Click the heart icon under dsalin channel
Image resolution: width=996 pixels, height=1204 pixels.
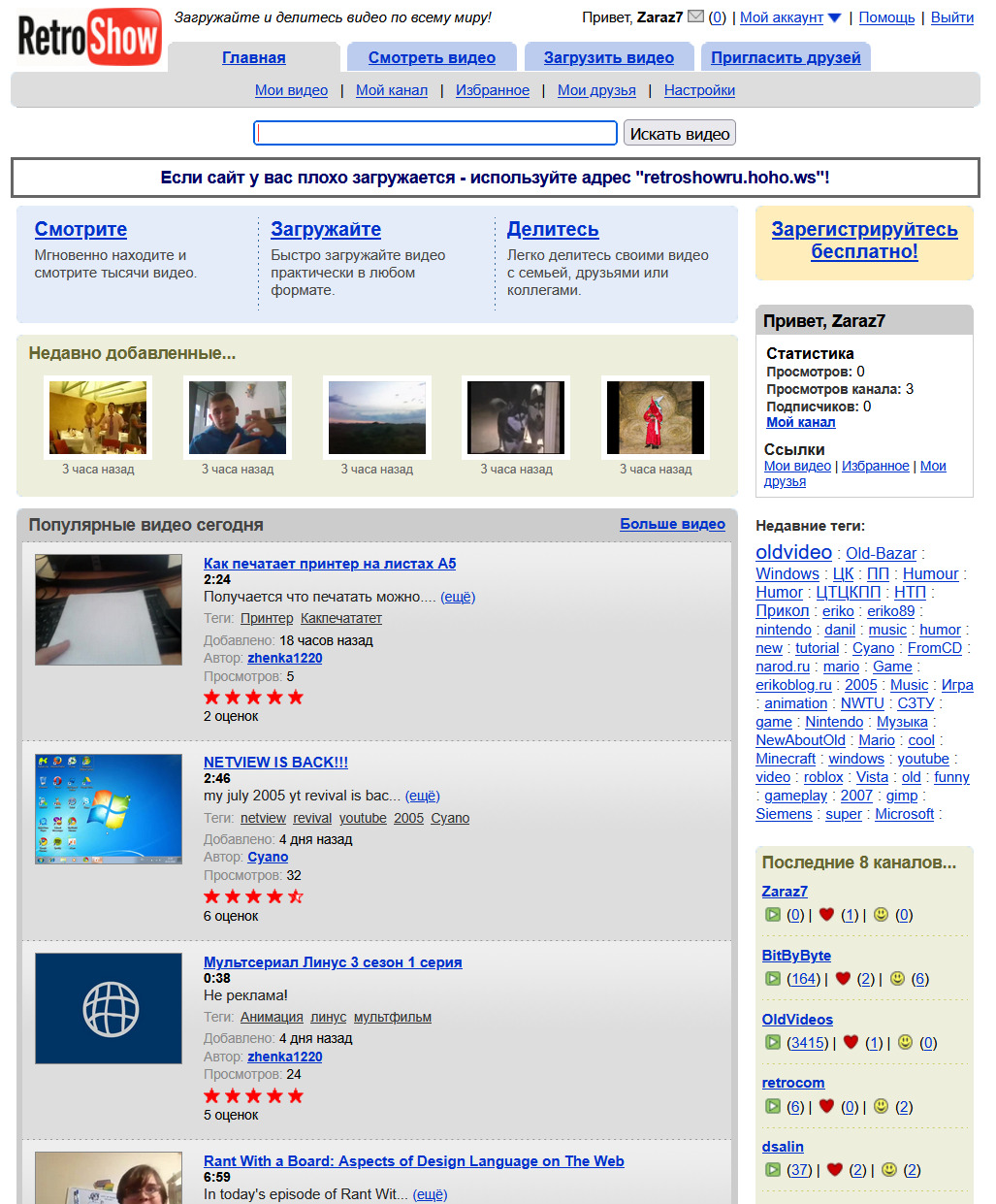834,1170
